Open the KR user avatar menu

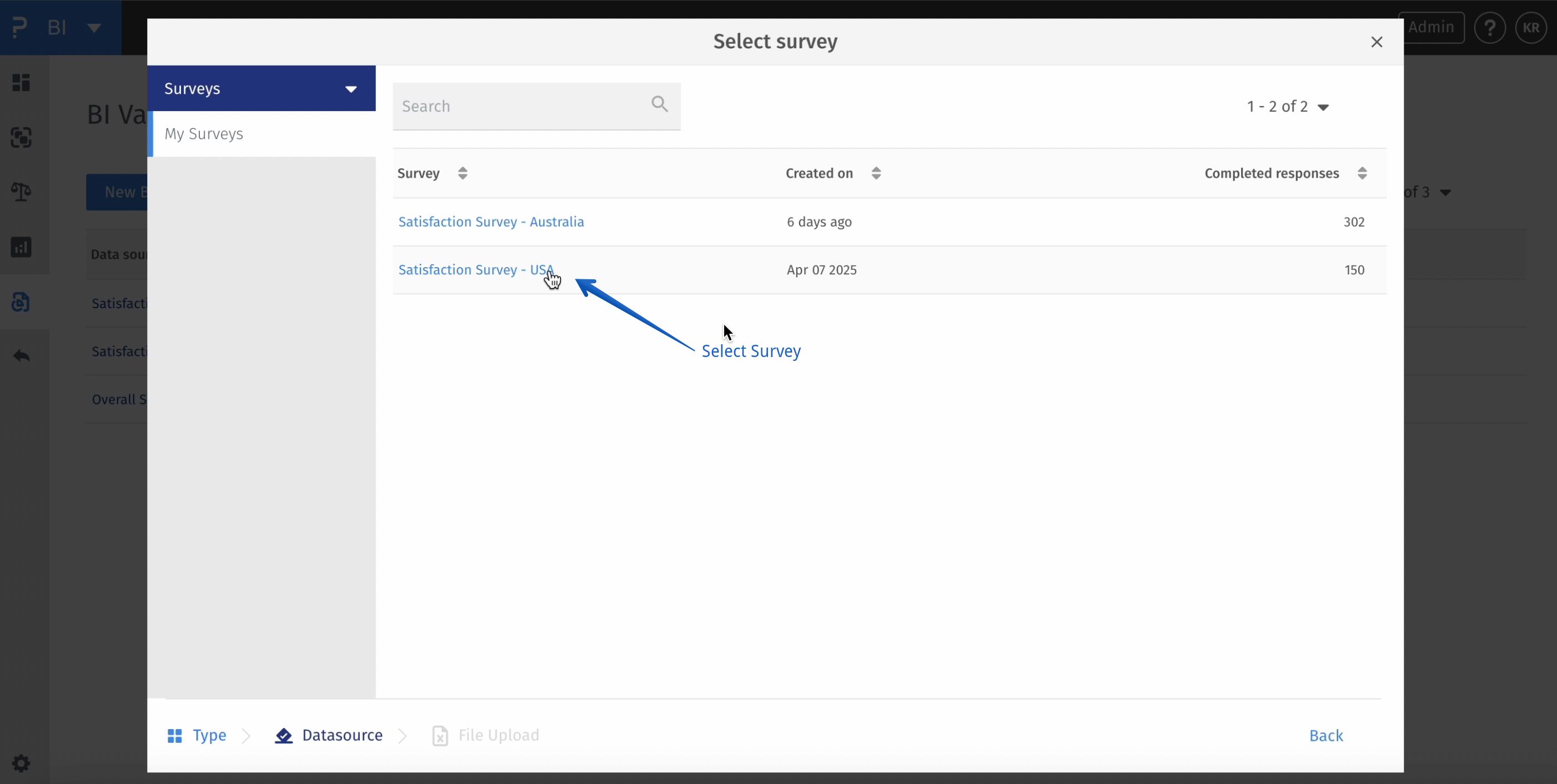[1530, 28]
